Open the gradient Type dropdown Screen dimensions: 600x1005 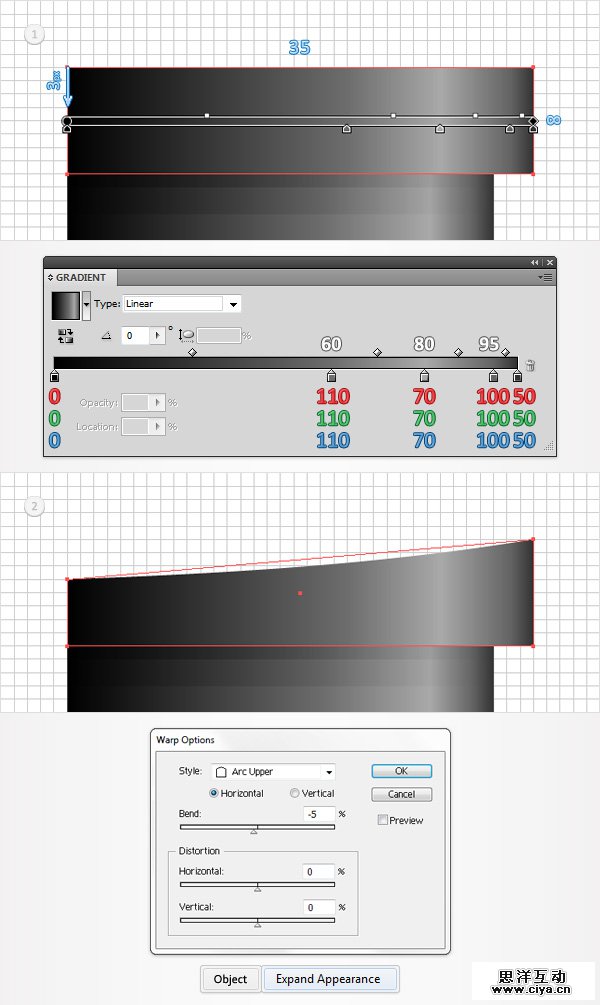point(234,304)
